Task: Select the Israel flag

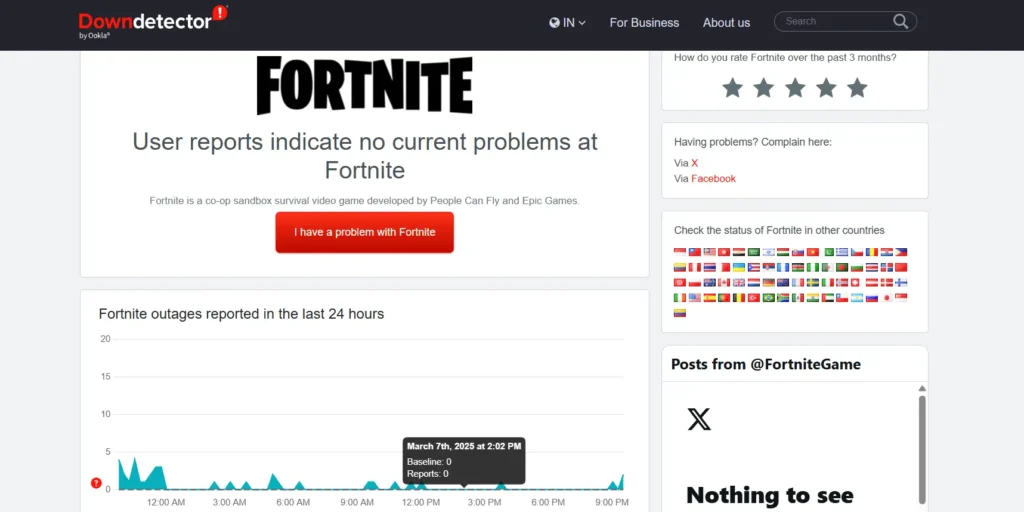Action: (x=769, y=252)
